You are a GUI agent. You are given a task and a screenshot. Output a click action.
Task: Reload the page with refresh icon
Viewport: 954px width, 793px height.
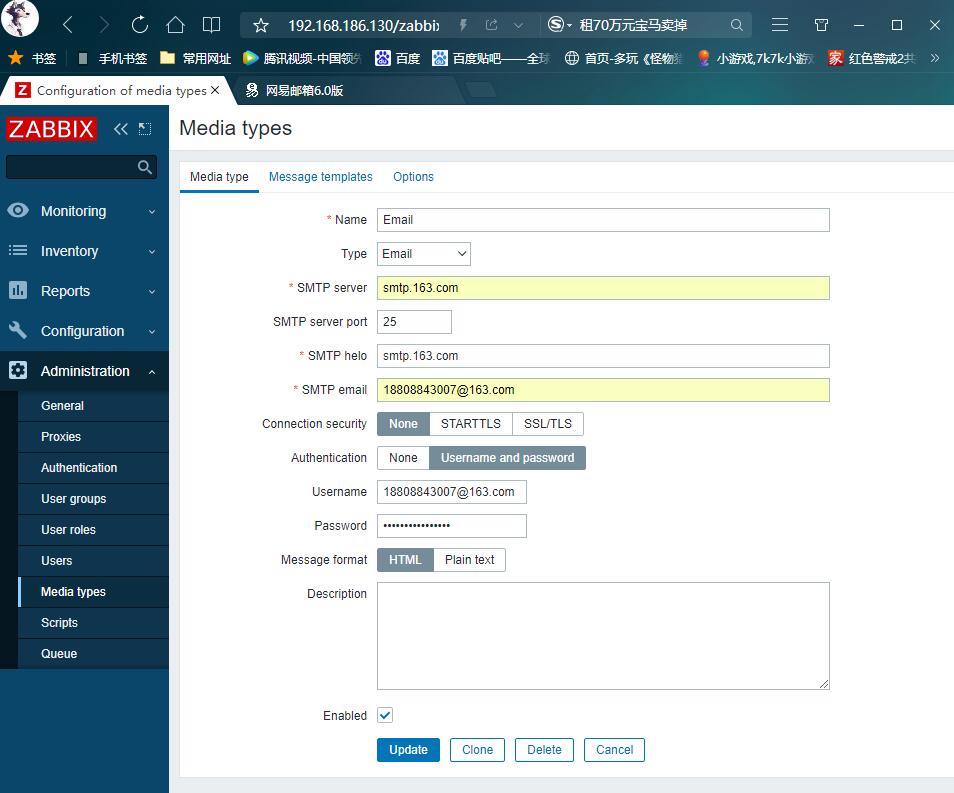coord(140,25)
